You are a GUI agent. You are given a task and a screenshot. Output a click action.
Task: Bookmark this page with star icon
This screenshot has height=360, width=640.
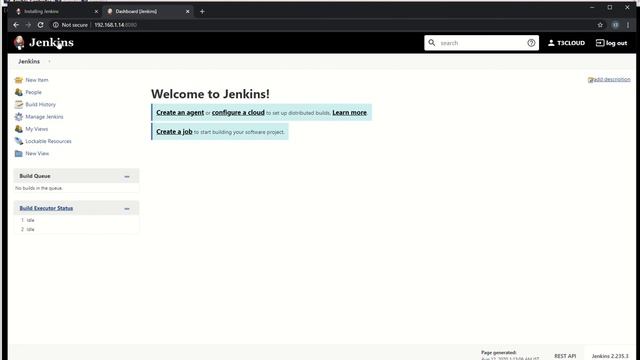[x=600, y=25]
